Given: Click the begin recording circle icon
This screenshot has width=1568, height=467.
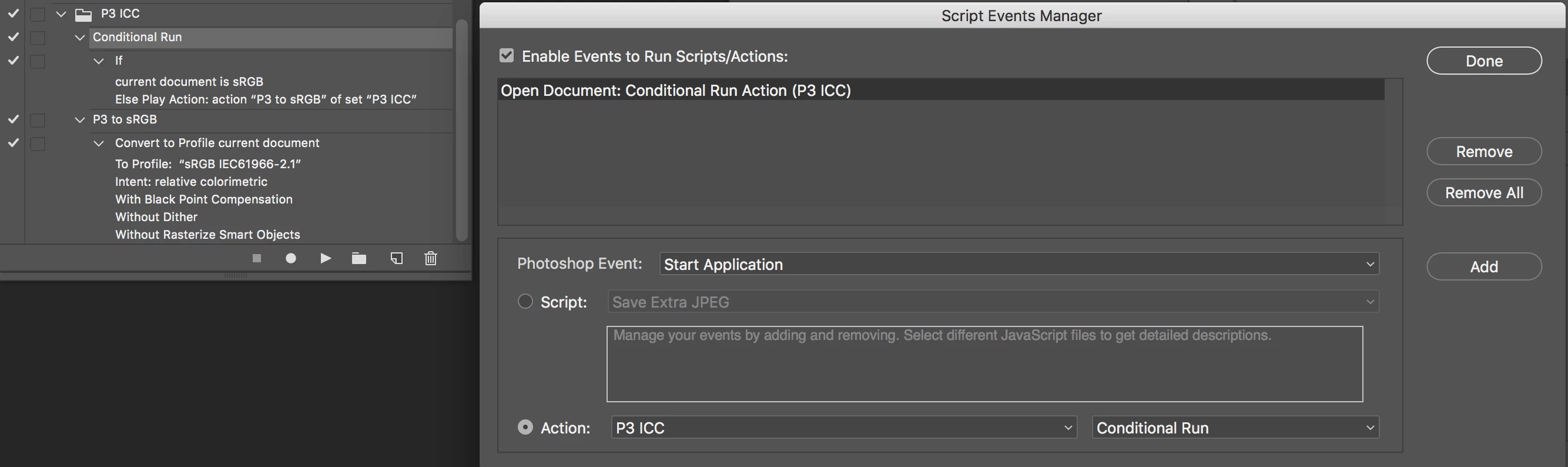Looking at the screenshot, I should click(291, 258).
